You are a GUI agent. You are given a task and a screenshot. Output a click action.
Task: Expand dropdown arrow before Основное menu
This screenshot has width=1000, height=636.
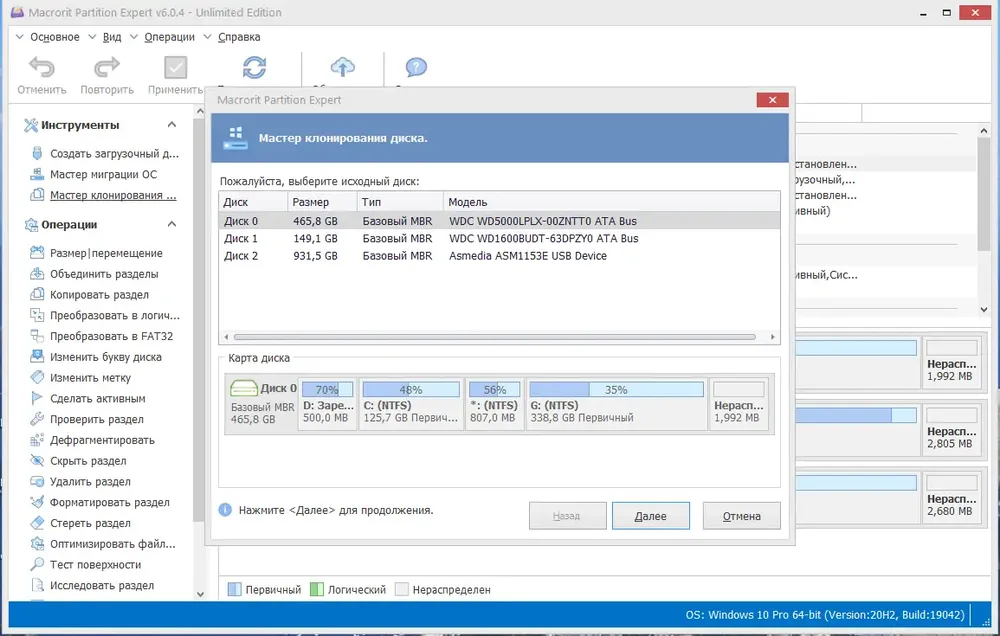pyautogui.click(x=20, y=37)
